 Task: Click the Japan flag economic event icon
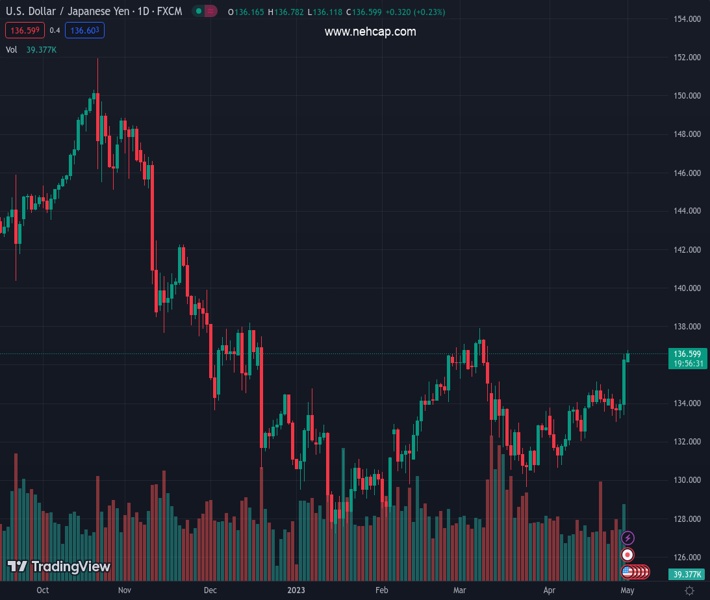627,554
